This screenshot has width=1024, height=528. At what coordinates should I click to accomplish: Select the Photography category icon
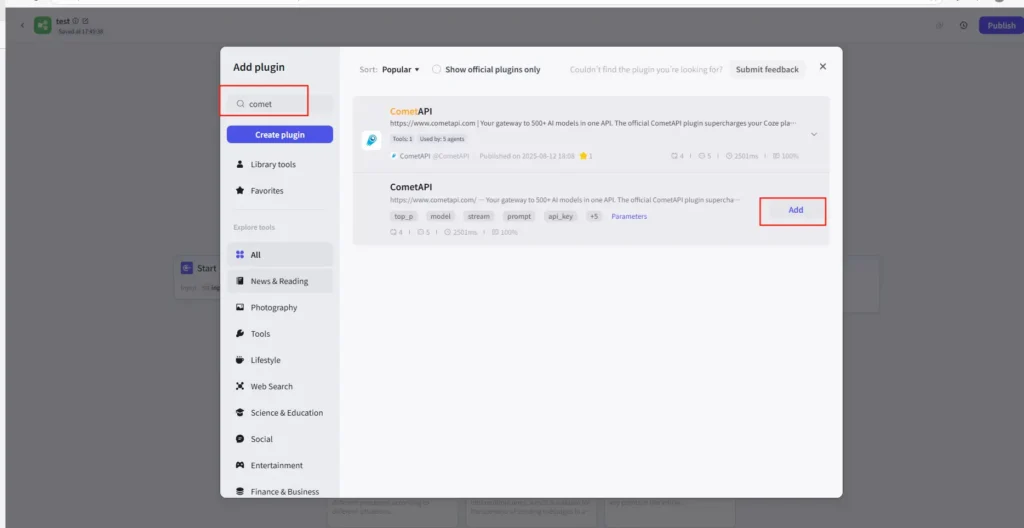(240, 307)
